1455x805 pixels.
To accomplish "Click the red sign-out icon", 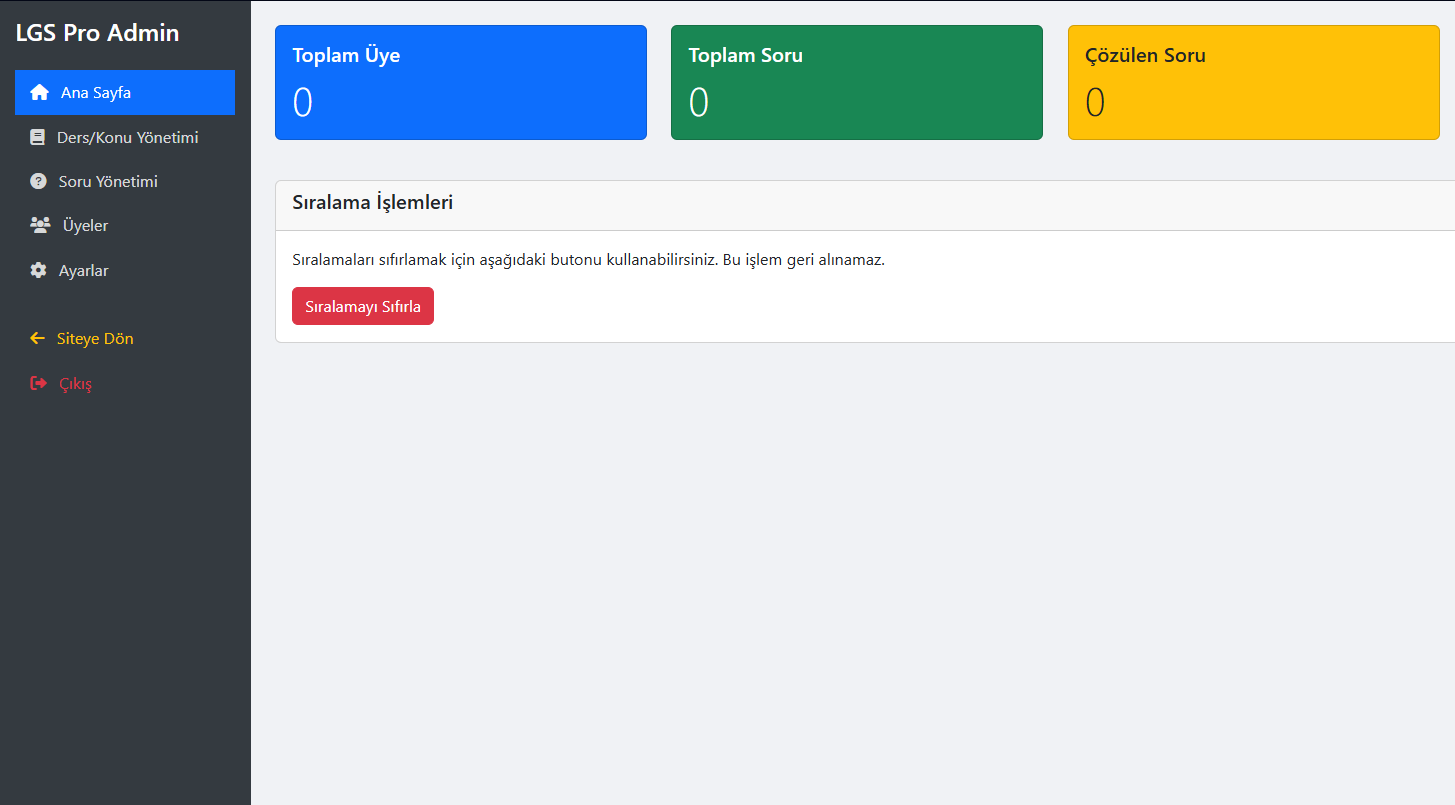I will point(39,384).
